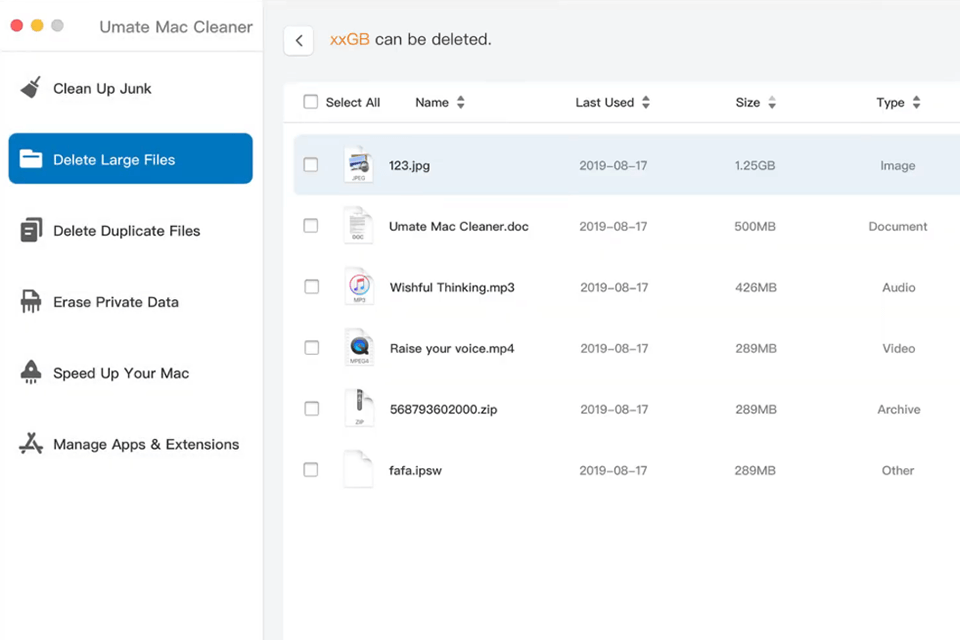Sort the file list by Name arrows
Screen dimensions: 960x640
pos(461,102)
